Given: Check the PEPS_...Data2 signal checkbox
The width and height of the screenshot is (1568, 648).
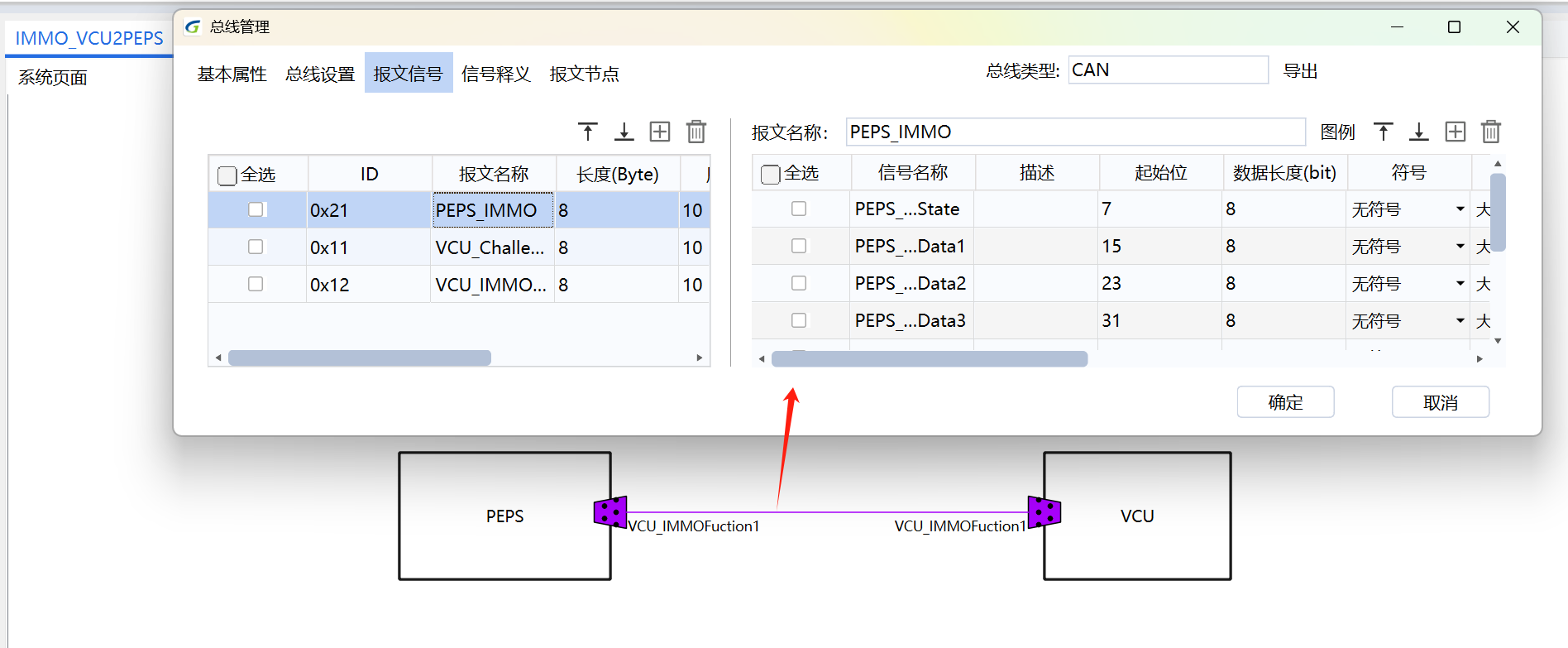Looking at the screenshot, I should pos(799,283).
